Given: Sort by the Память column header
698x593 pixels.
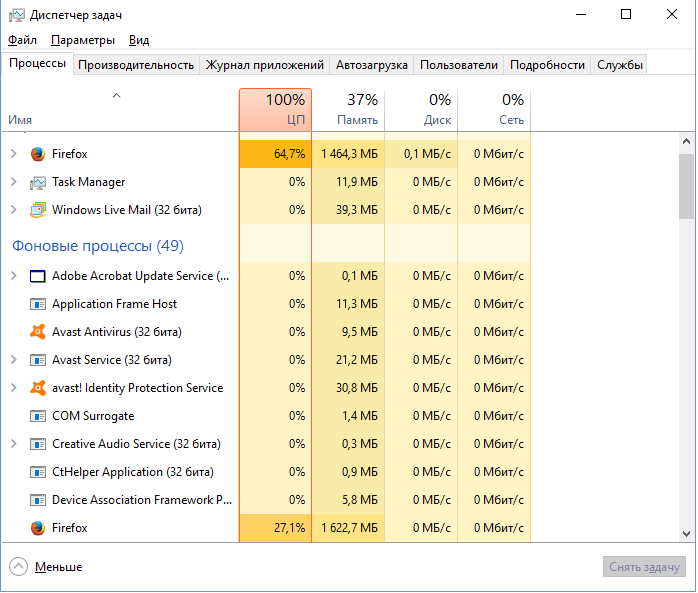Looking at the screenshot, I should click(348, 109).
